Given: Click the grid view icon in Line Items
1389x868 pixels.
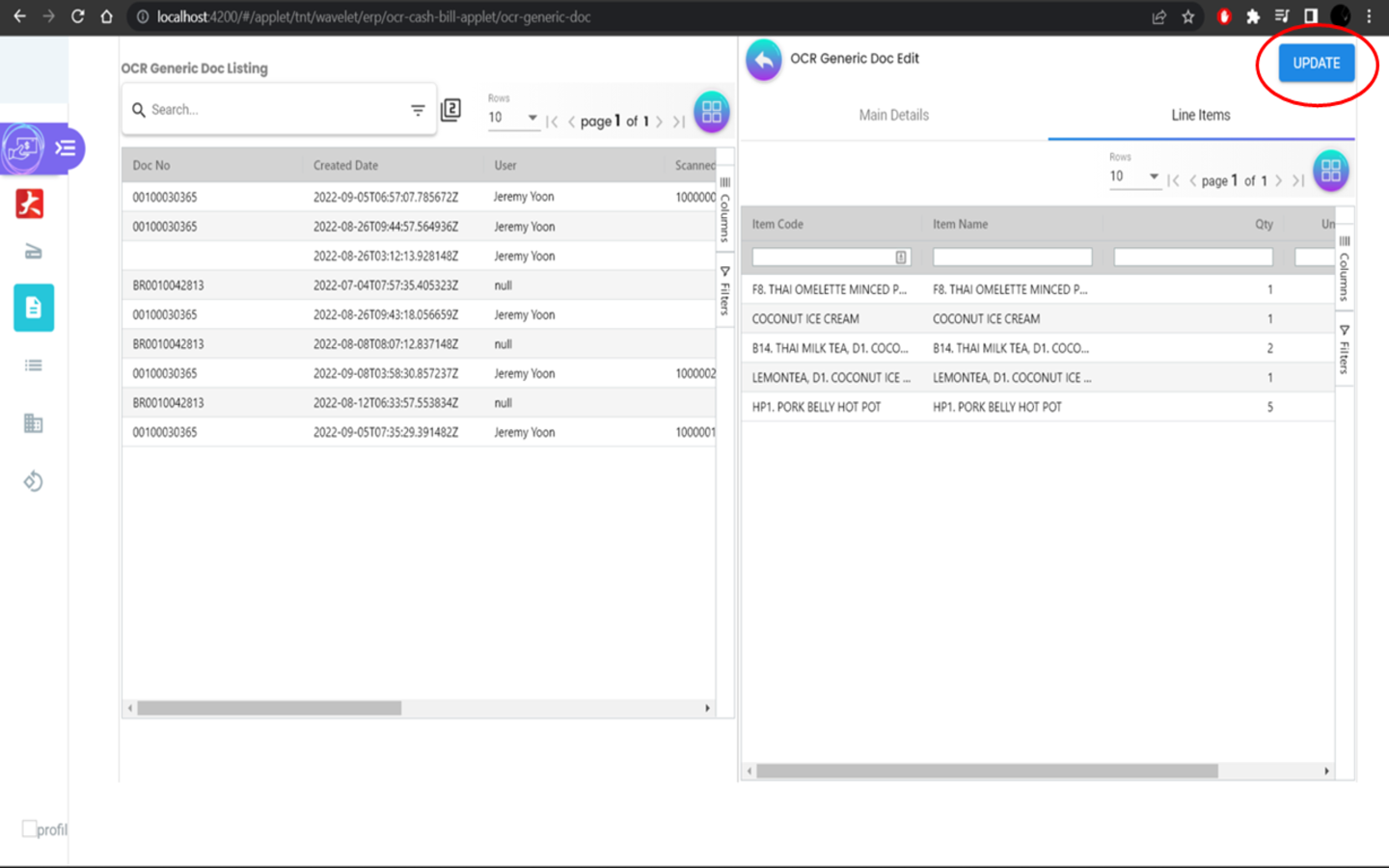Looking at the screenshot, I should 1330,171.
